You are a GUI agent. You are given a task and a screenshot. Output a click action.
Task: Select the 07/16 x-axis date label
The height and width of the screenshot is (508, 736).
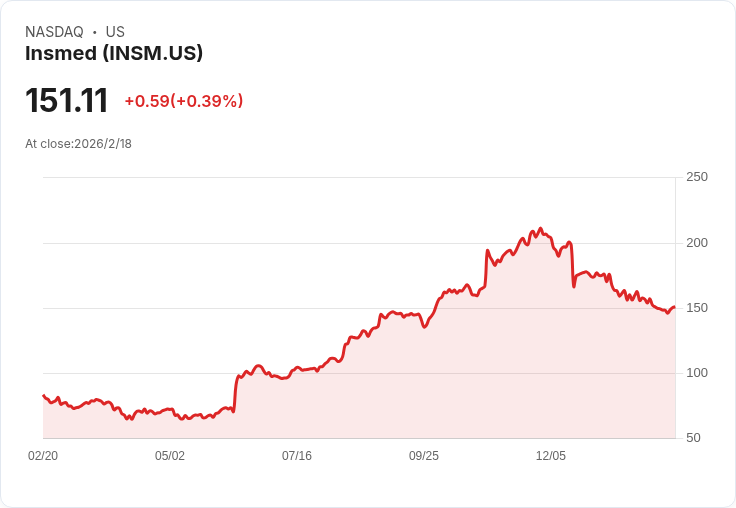pyautogui.click(x=297, y=456)
